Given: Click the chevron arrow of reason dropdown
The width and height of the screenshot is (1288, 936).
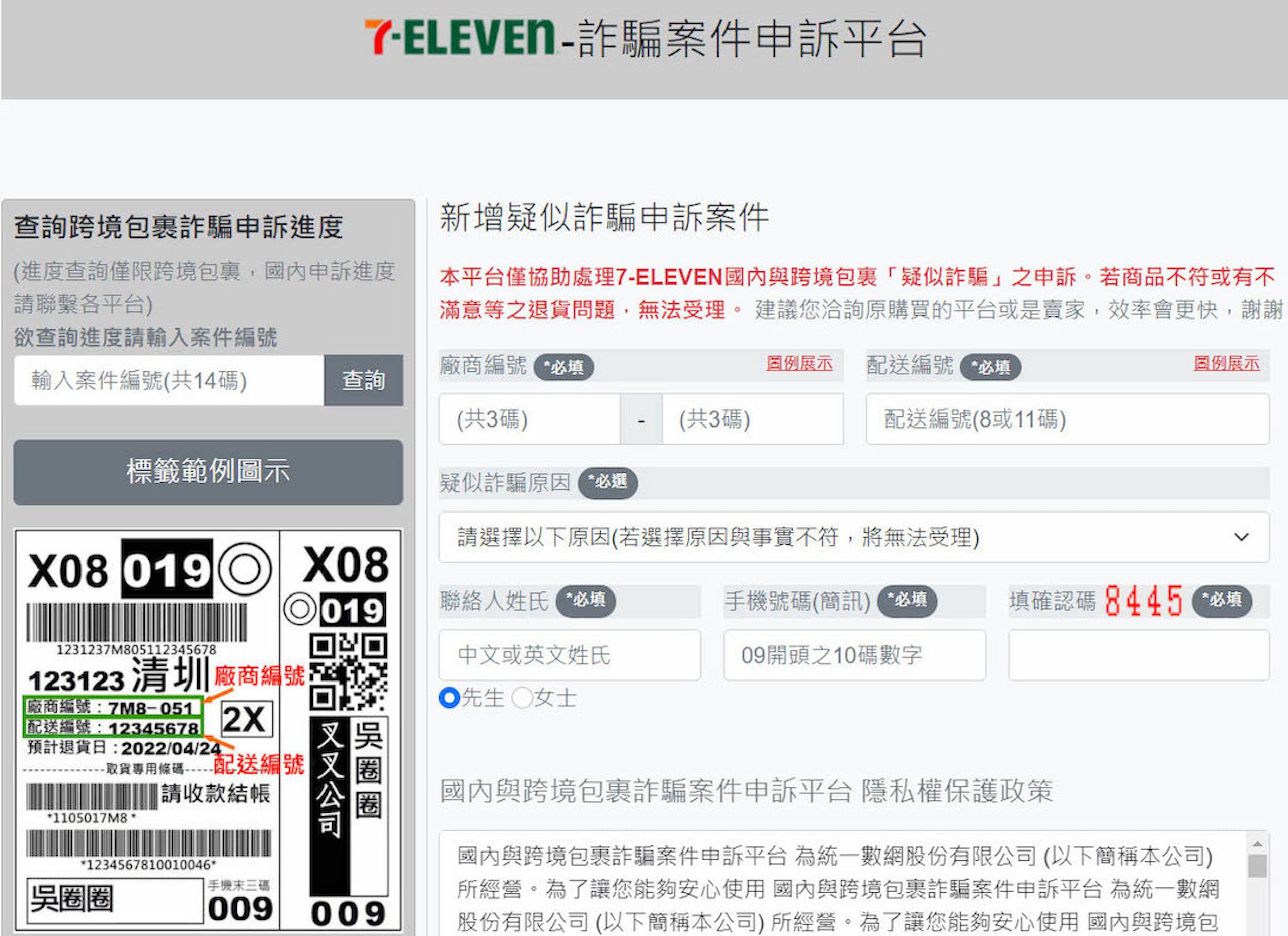Looking at the screenshot, I should point(1241,537).
